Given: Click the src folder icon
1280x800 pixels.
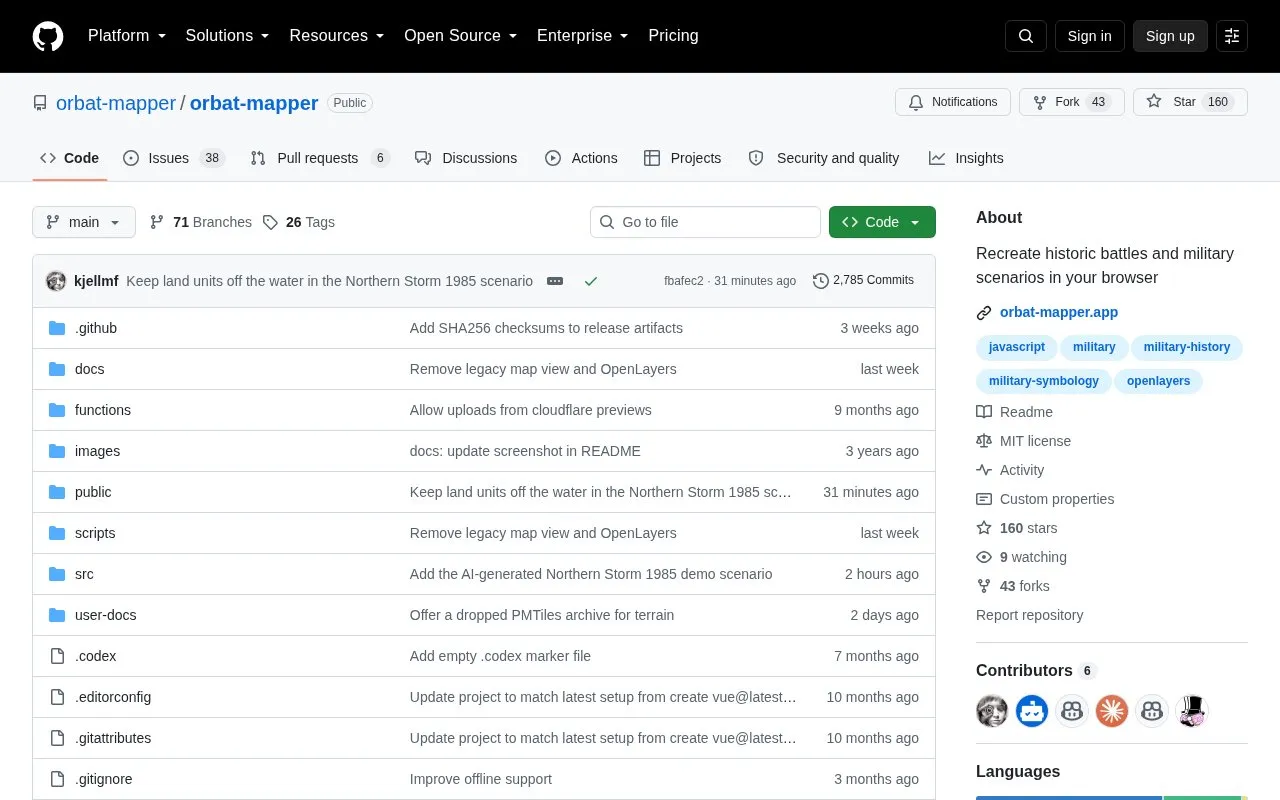Looking at the screenshot, I should [x=57, y=574].
